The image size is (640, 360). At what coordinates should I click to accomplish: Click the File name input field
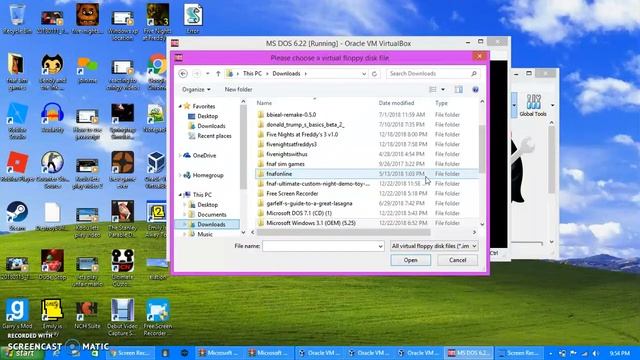coord(323,246)
